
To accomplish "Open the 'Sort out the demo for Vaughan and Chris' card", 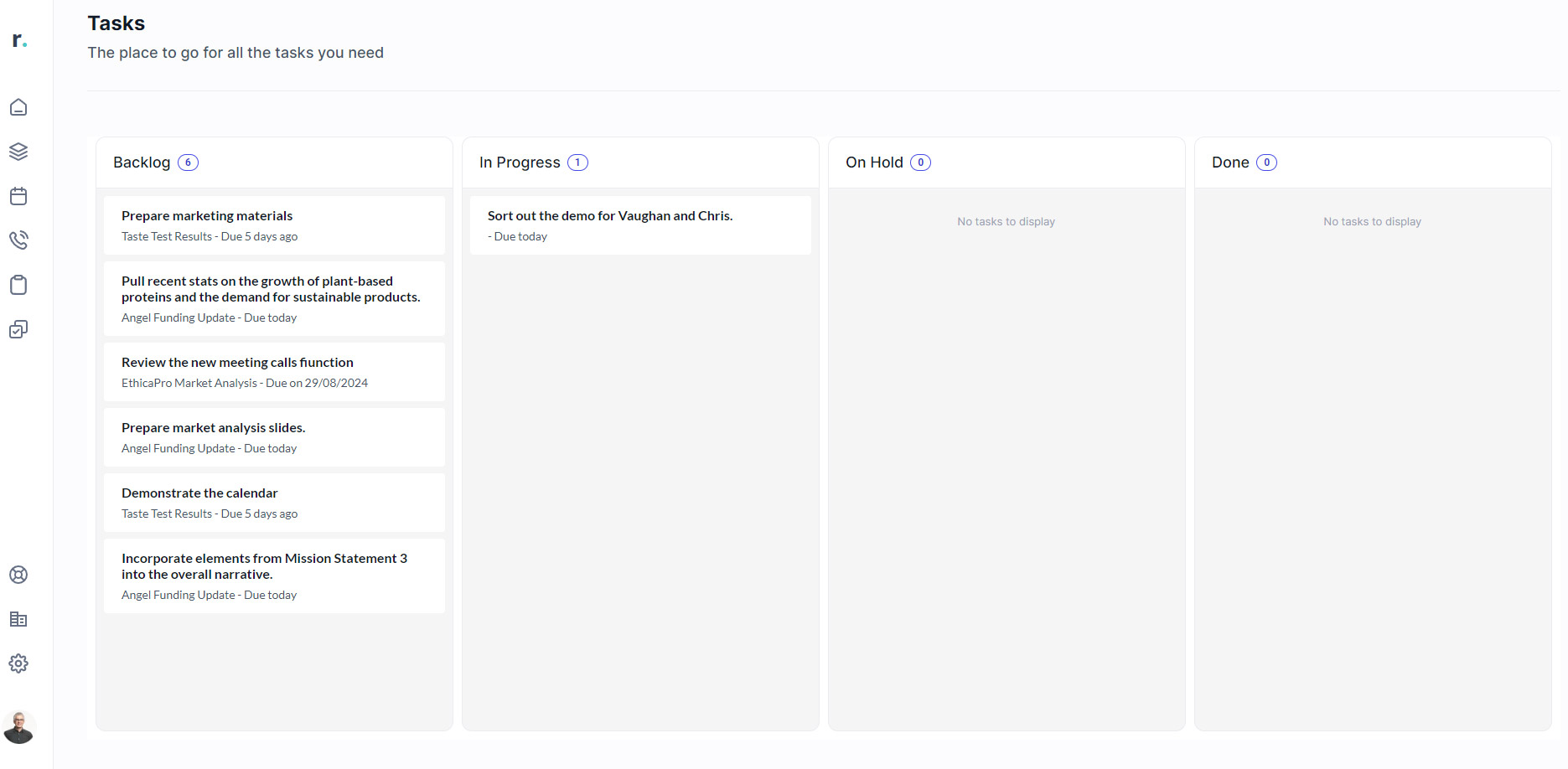I will point(639,225).
